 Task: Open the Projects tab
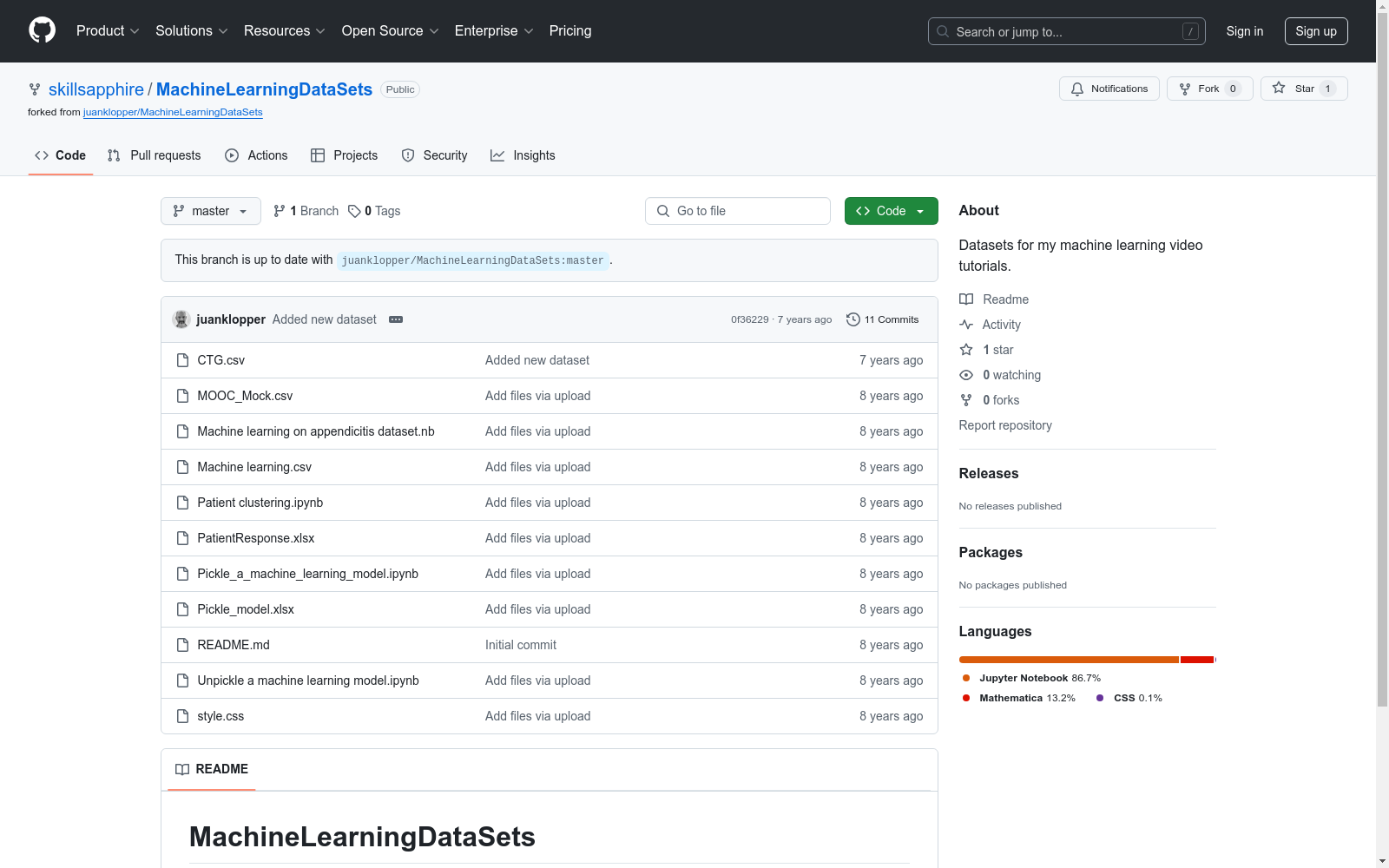coord(345,155)
